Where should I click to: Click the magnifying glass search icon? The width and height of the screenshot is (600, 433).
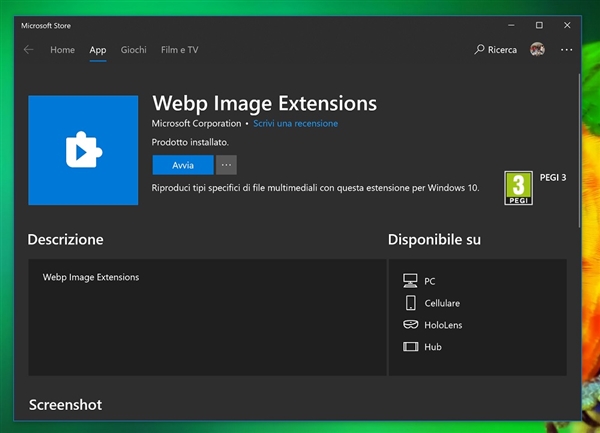(x=479, y=49)
